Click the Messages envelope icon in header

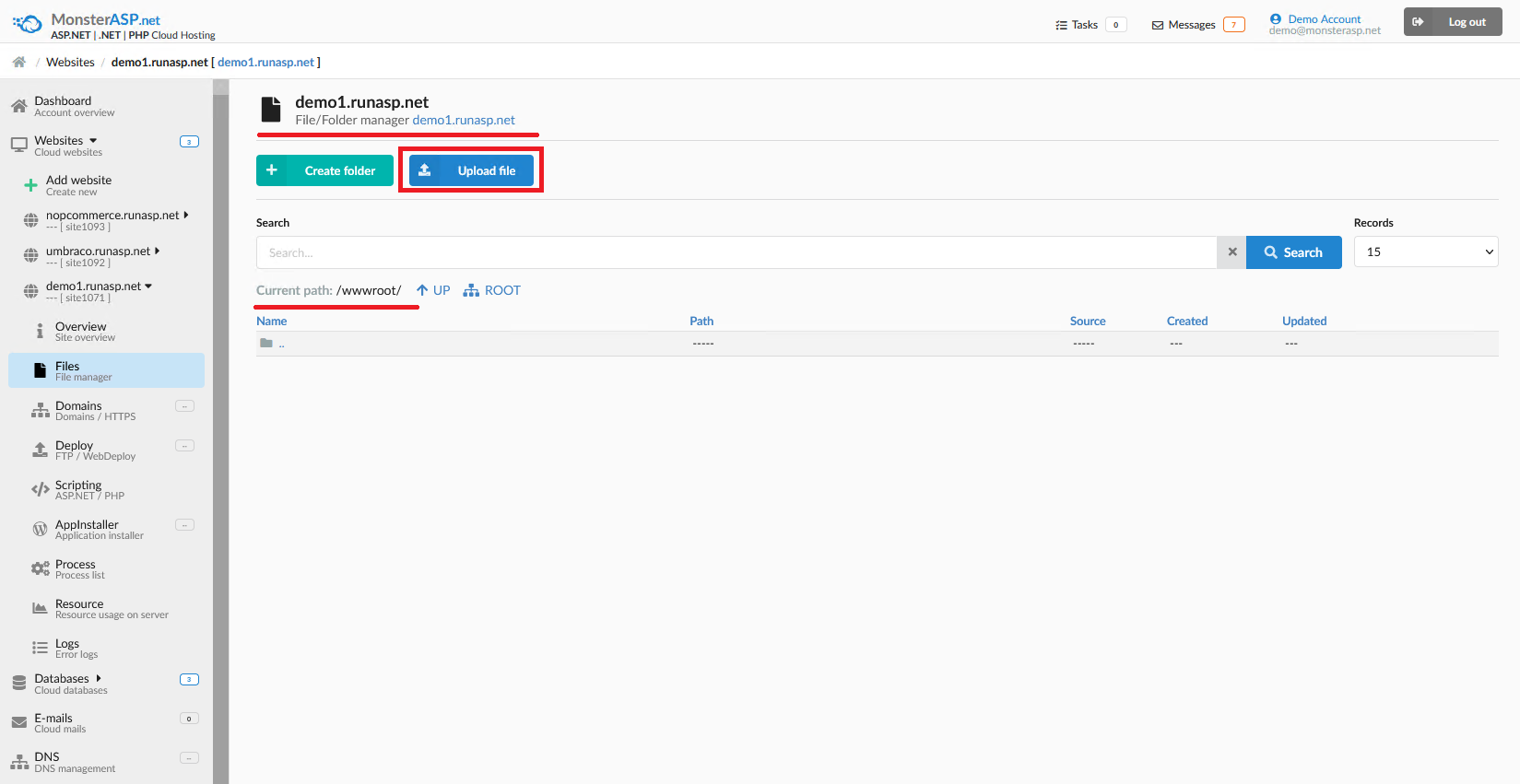[1158, 25]
